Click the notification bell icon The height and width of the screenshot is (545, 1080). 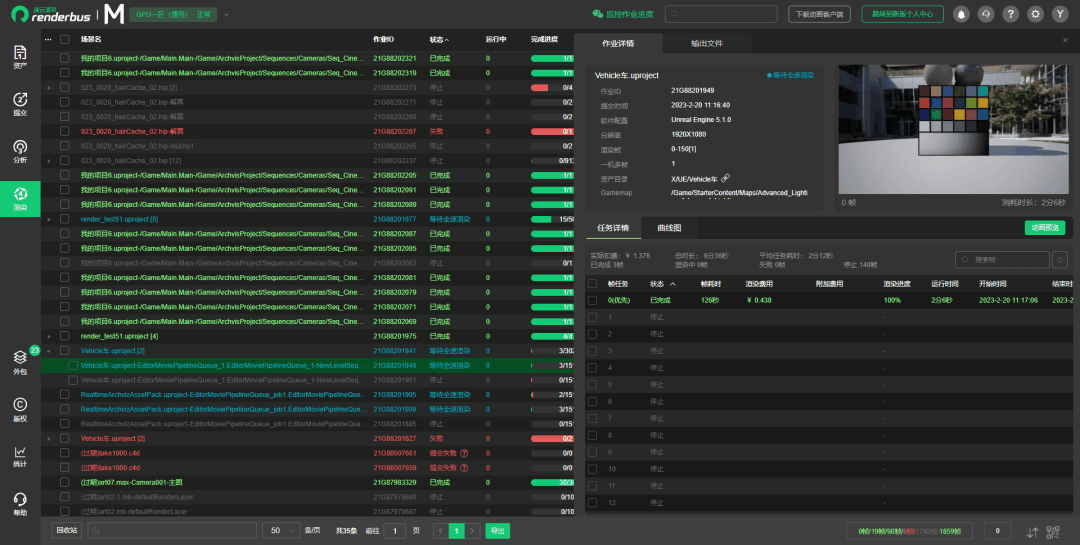pyautogui.click(x=961, y=14)
